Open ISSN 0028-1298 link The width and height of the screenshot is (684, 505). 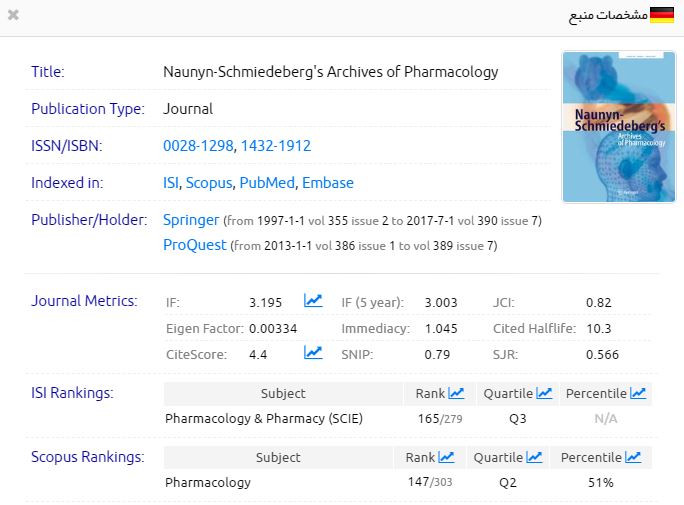click(198, 146)
